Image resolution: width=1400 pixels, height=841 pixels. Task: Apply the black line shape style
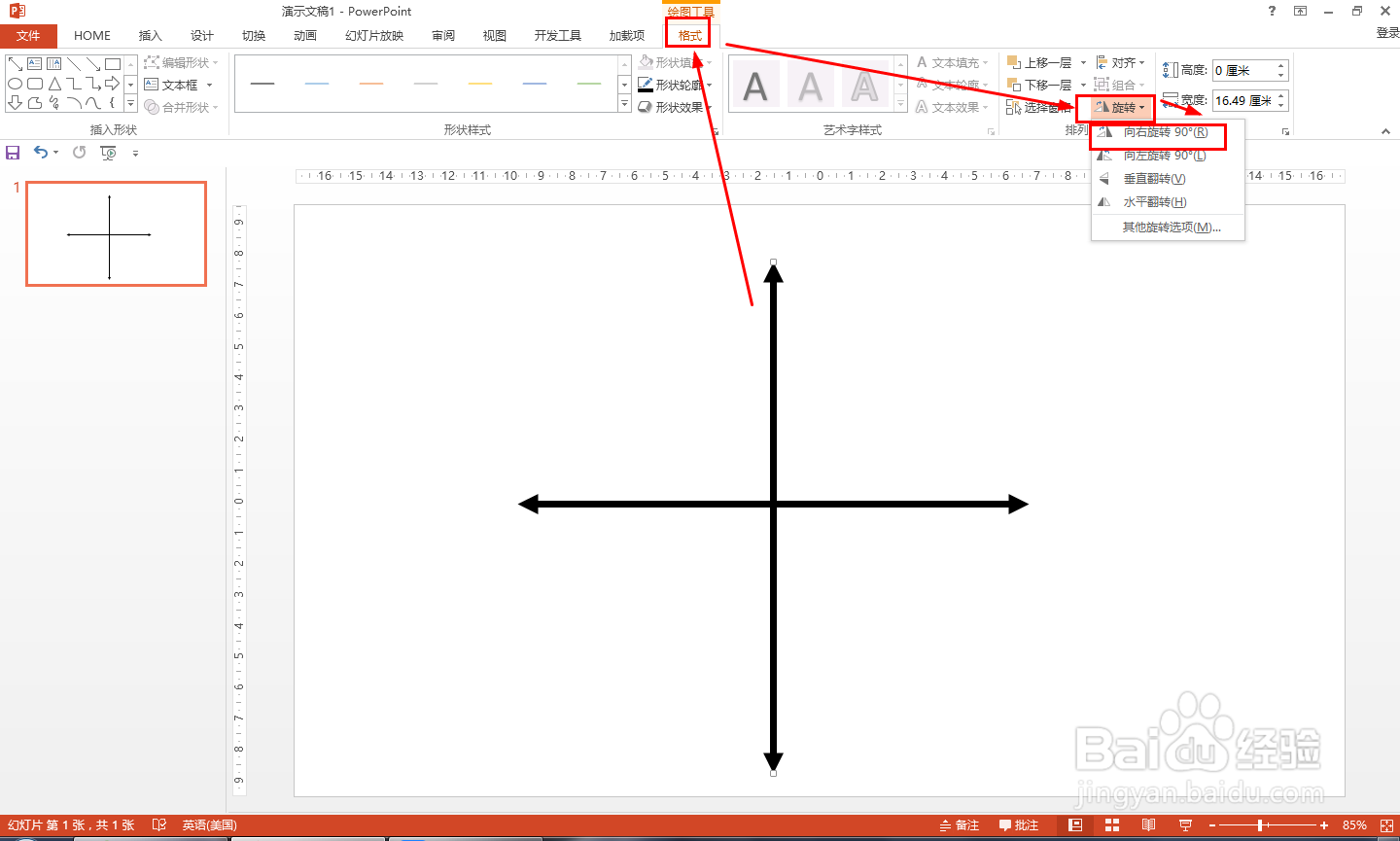[x=262, y=84]
